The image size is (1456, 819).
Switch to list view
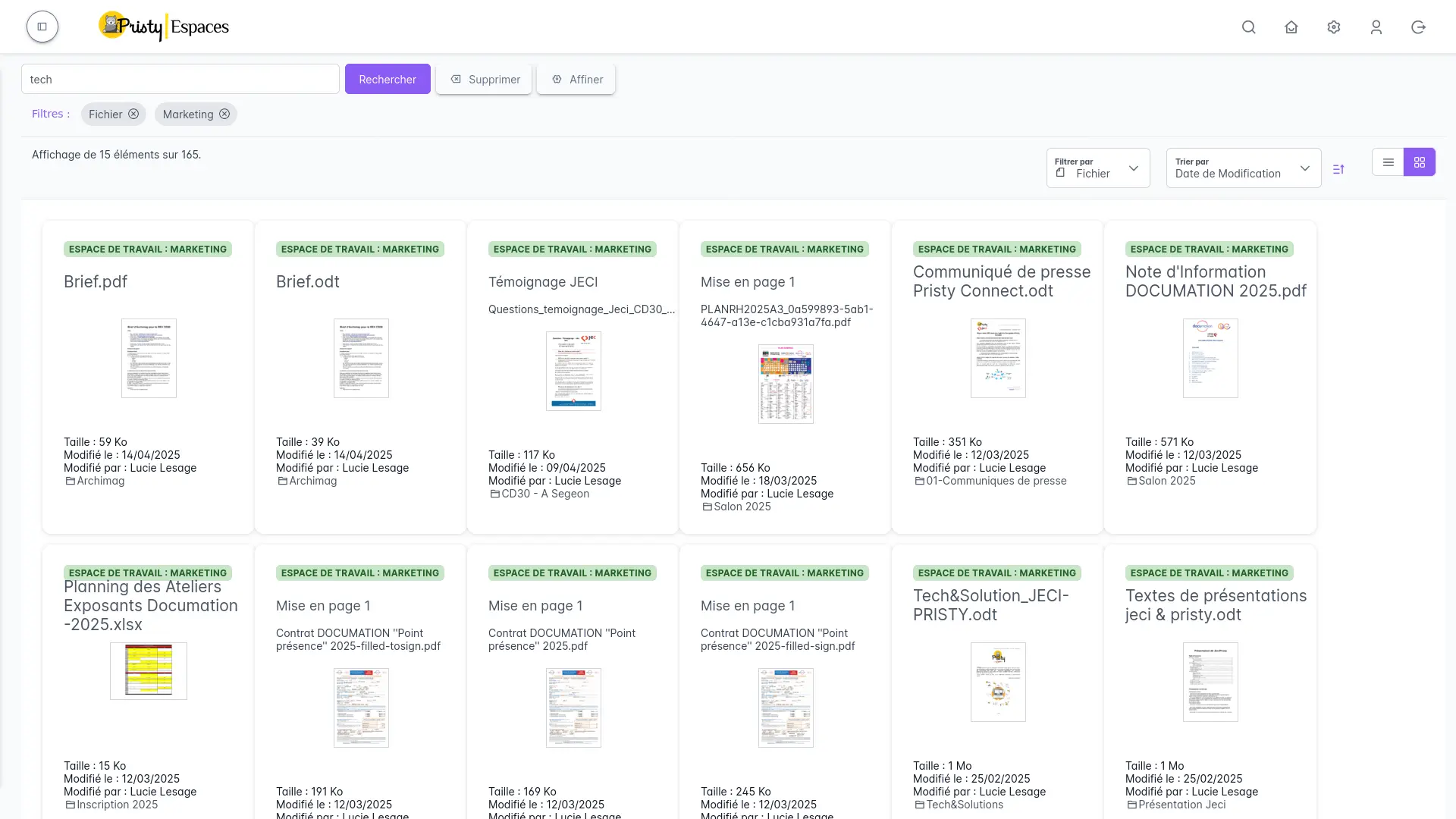pos(1388,162)
